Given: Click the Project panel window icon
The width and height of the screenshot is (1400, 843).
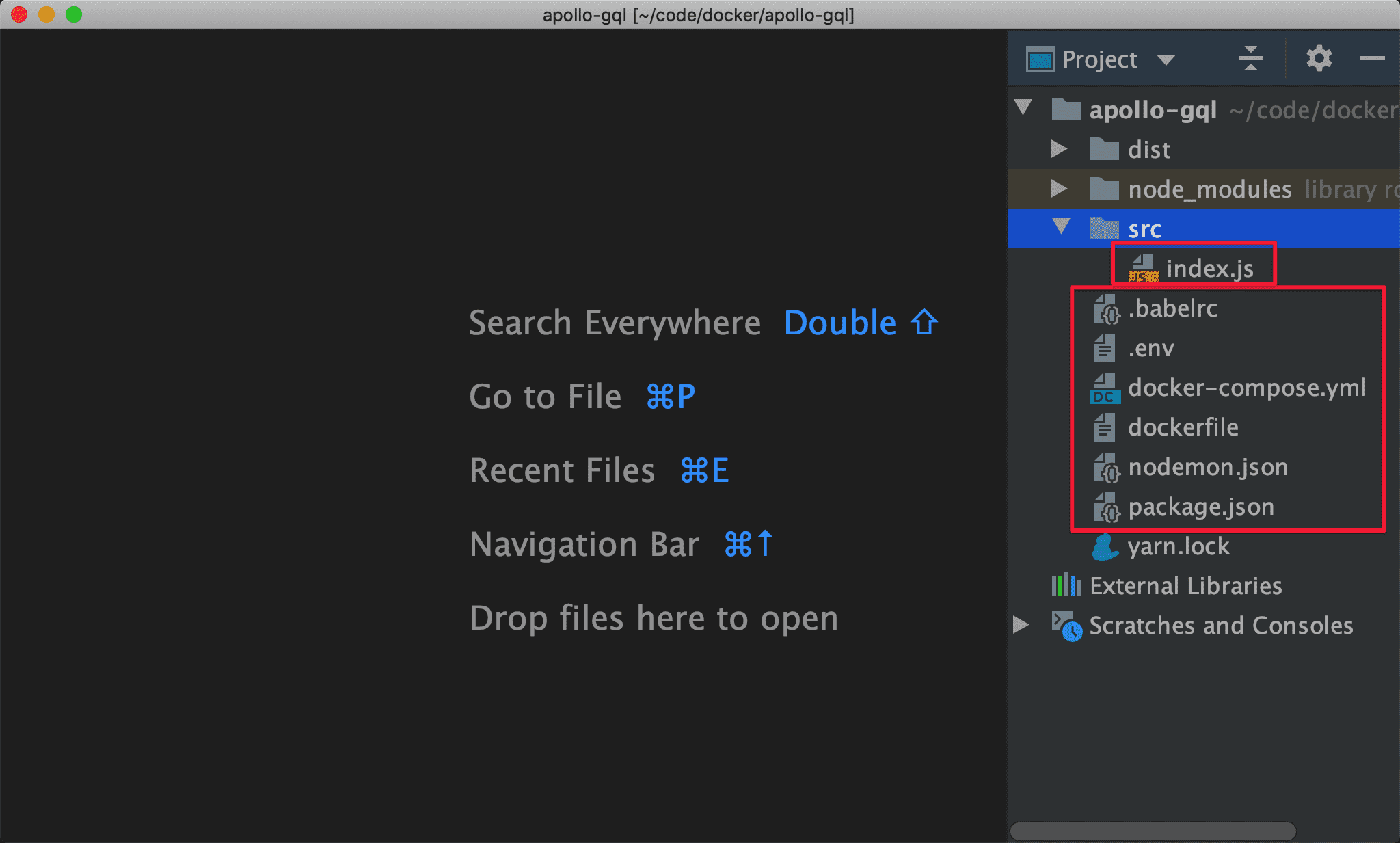Looking at the screenshot, I should pyautogui.click(x=1040, y=59).
